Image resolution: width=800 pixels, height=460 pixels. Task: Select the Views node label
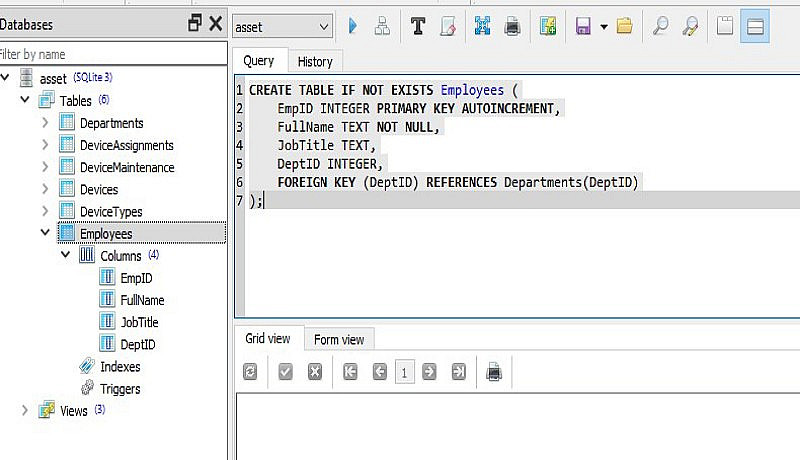coord(73,411)
